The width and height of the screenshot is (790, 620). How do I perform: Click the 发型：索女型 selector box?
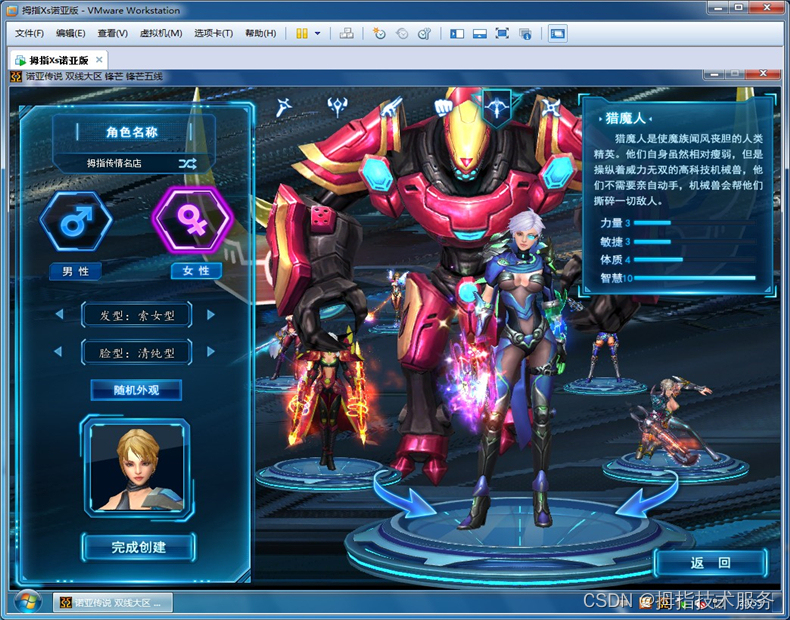[137, 315]
